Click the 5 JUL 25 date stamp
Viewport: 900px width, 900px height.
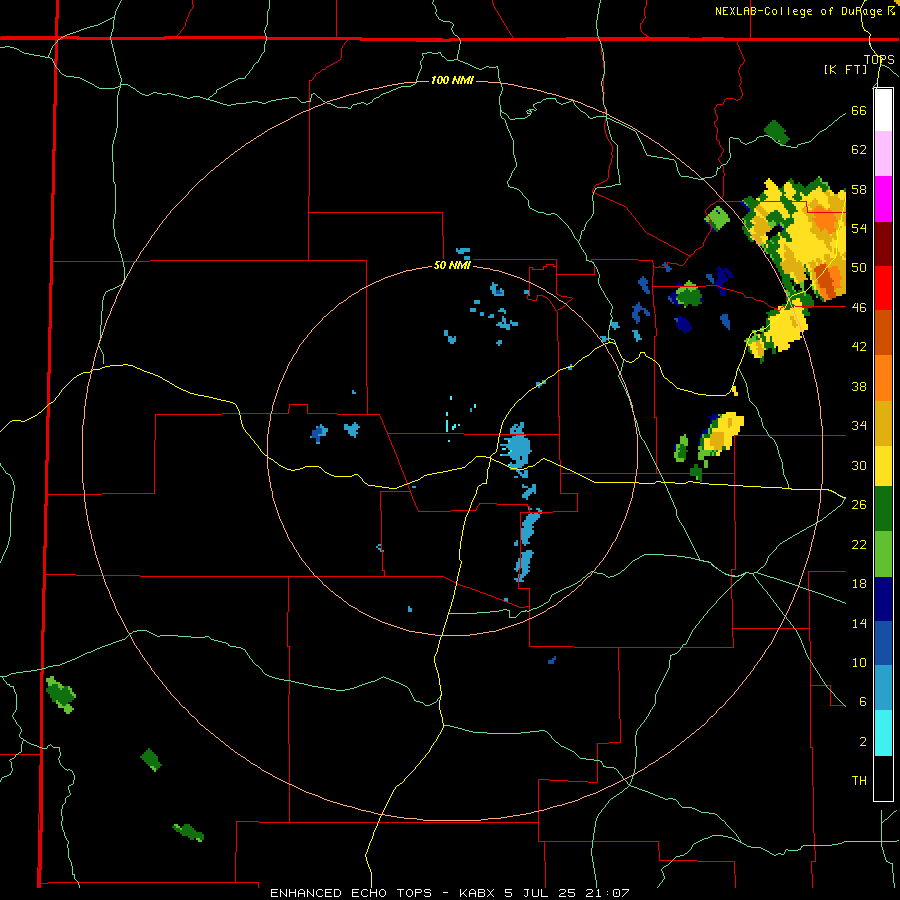(541, 893)
